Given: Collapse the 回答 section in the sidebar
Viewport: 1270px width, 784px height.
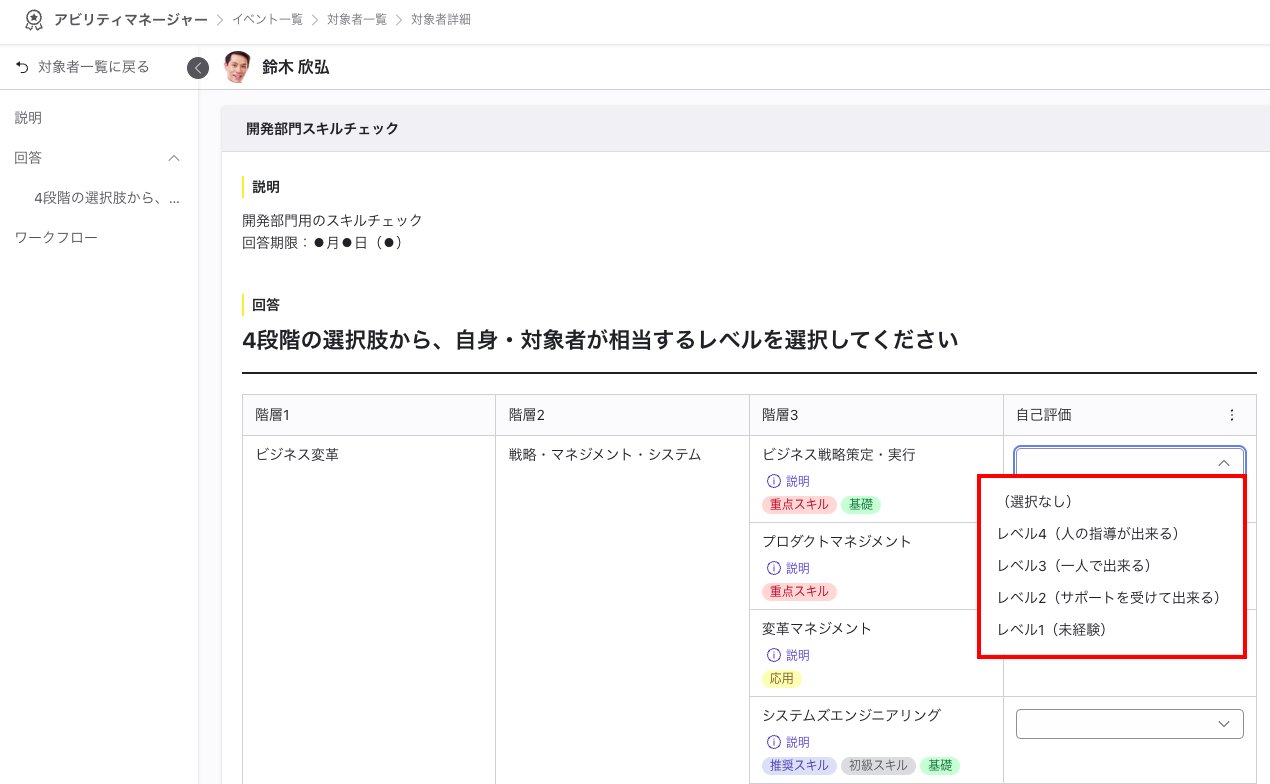Looking at the screenshot, I should tap(173, 158).
